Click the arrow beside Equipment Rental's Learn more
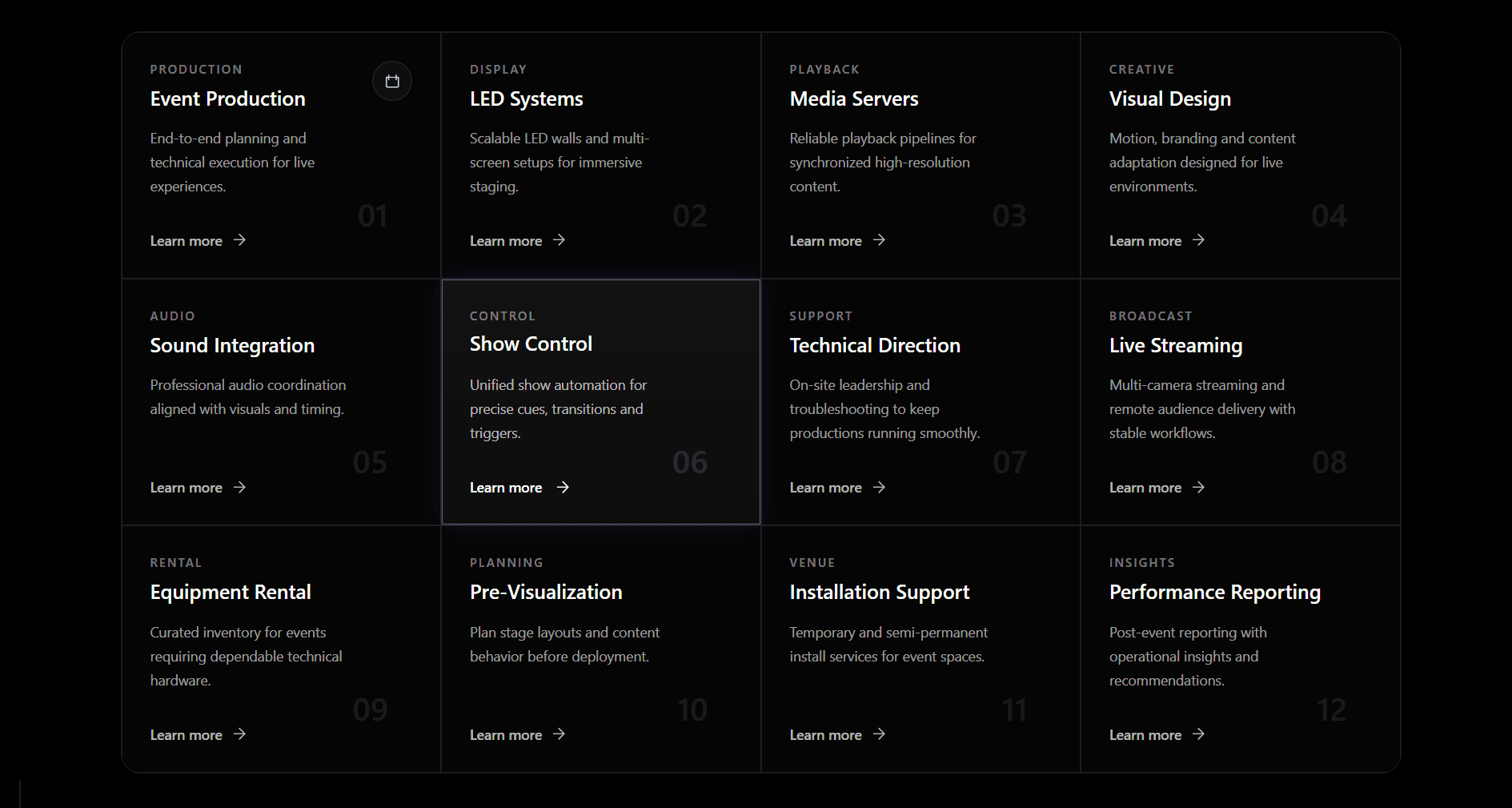Image resolution: width=1512 pixels, height=808 pixels. [x=239, y=734]
